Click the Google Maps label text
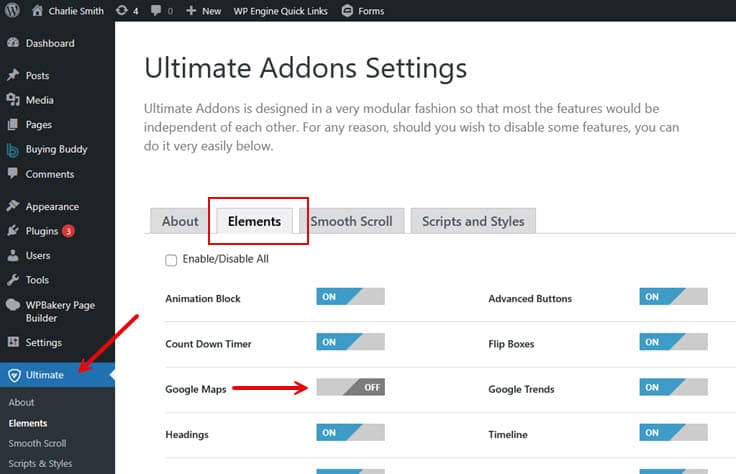Screen dimensions: 736x474 point(196,389)
